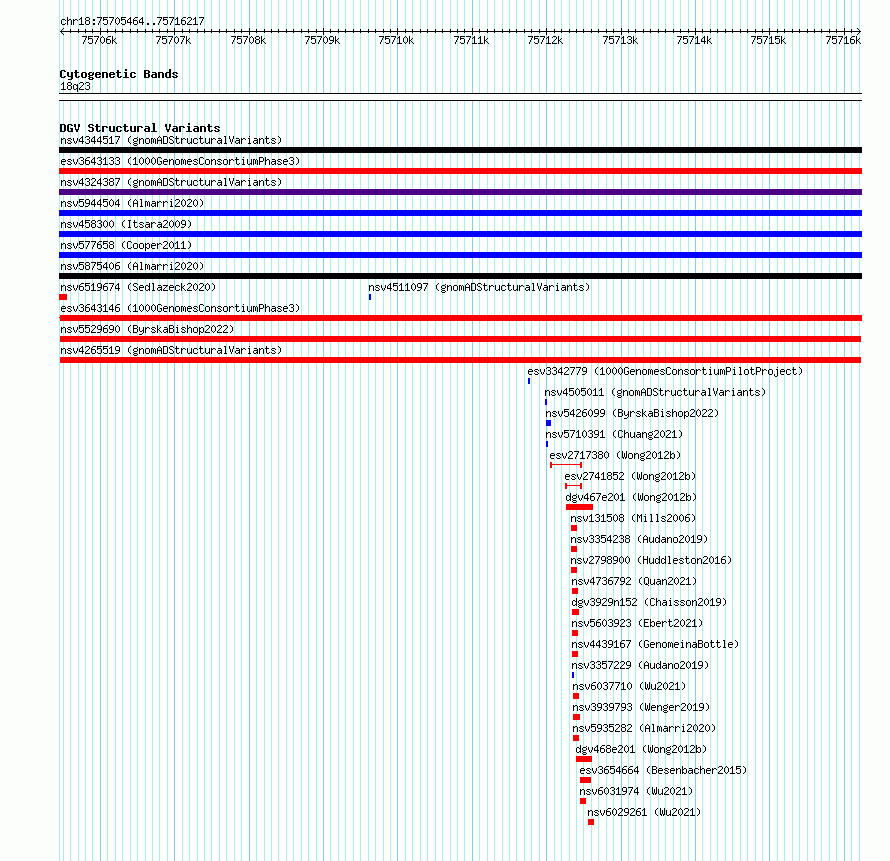Image resolution: width=890 pixels, height=861 pixels.
Task: Click the nsv5710391 Chuang2021 label
Action: [x=614, y=434]
